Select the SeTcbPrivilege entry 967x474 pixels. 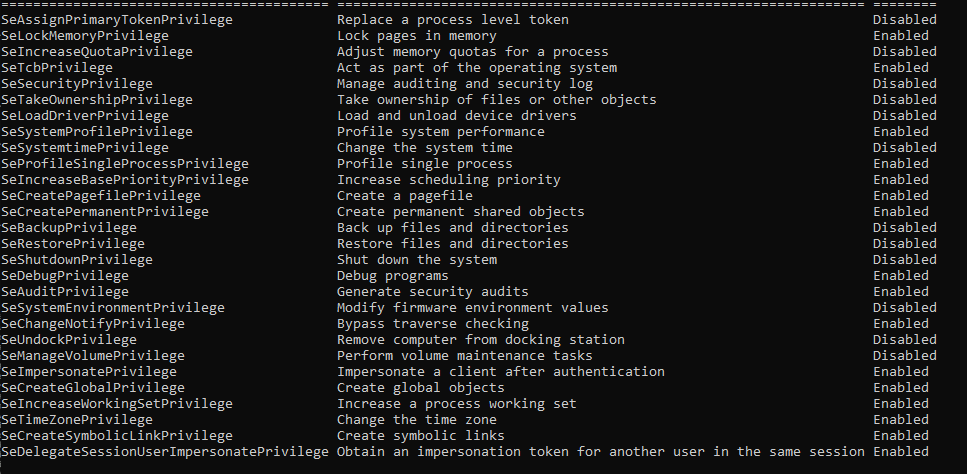(57, 68)
